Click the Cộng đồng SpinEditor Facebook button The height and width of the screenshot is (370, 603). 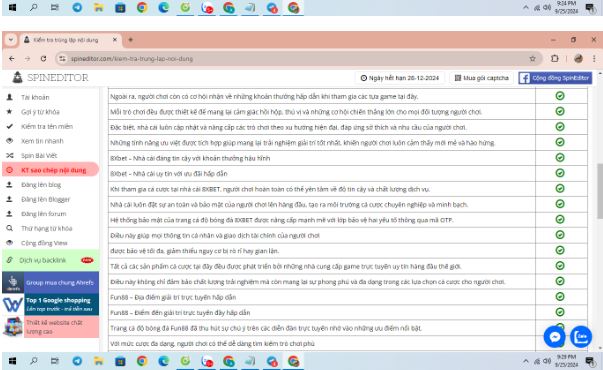(x=555, y=78)
